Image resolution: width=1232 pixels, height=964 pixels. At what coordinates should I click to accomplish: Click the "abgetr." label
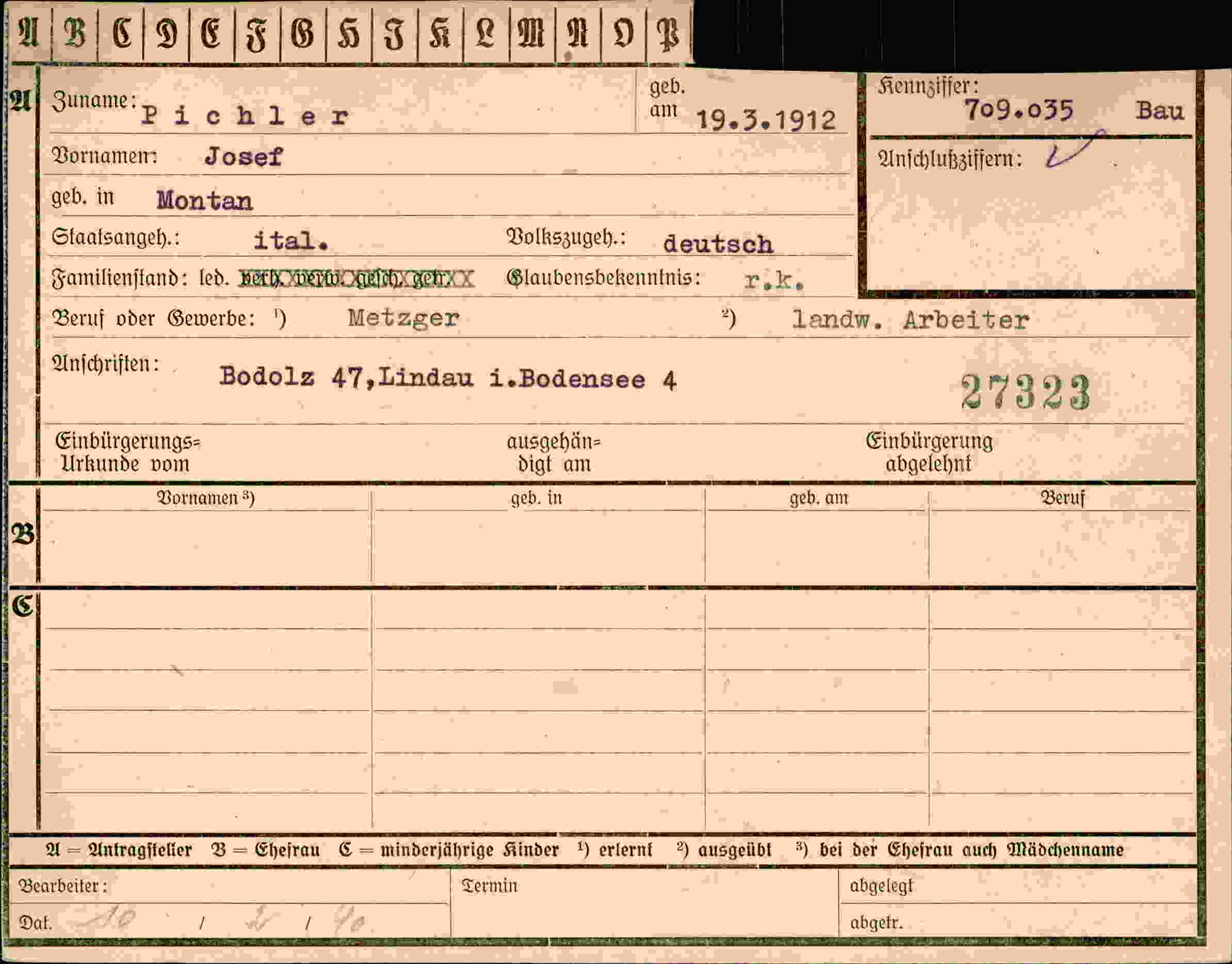click(x=876, y=923)
